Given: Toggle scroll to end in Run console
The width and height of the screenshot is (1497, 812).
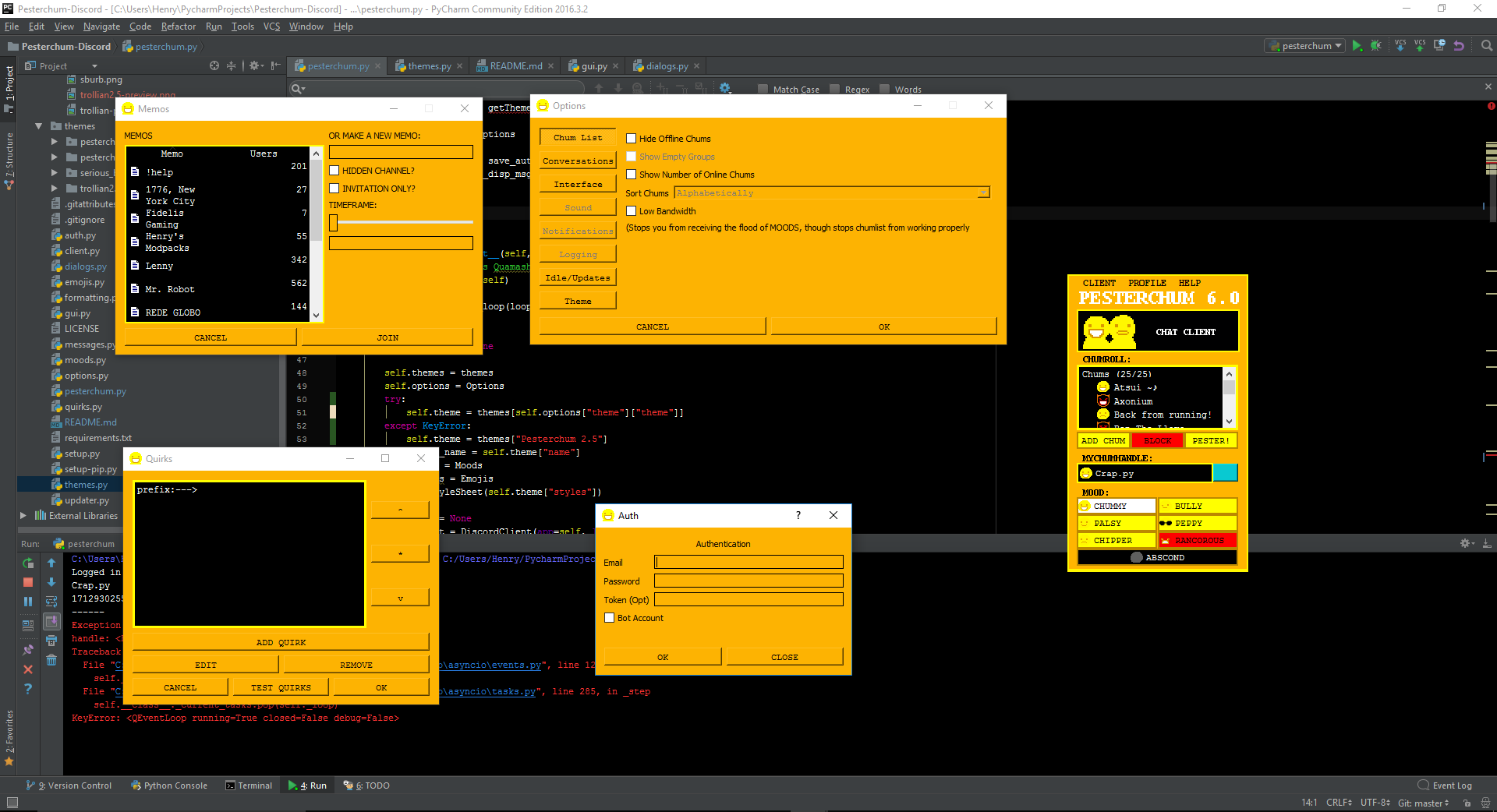Looking at the screenshot, I should pos(51,621).
